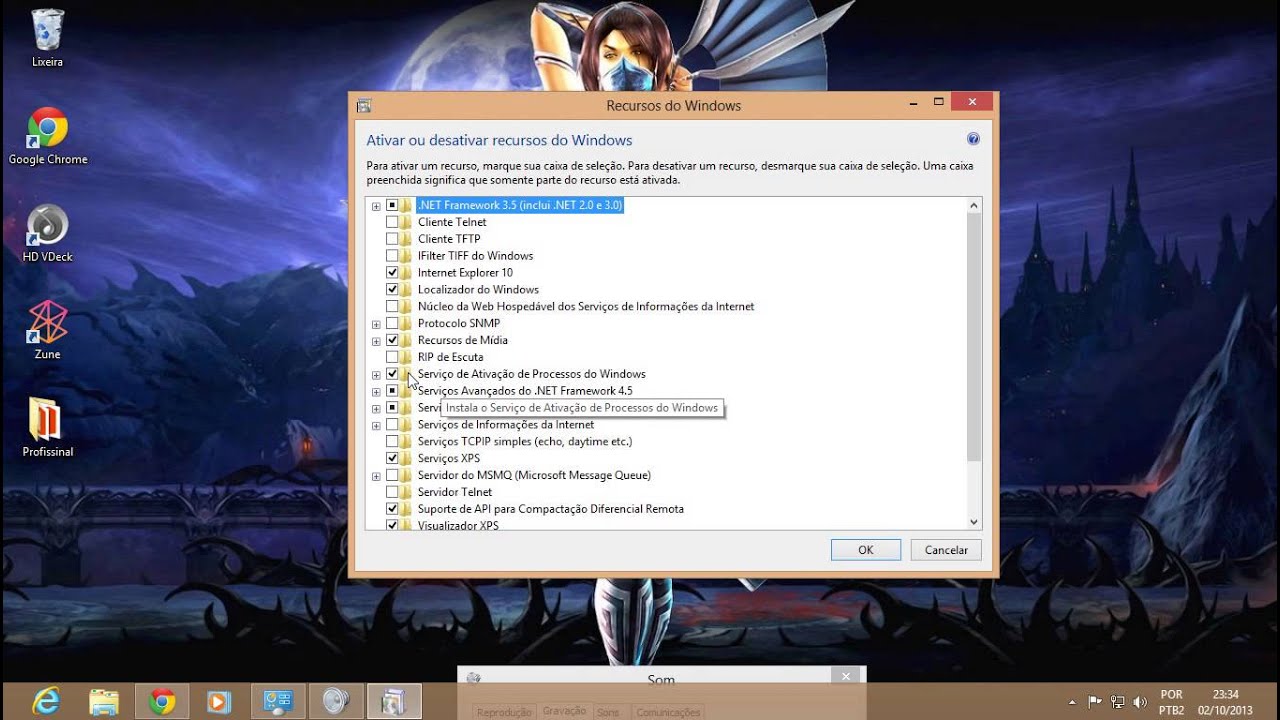Toggle the Recursos de Mídia checkbox
Image resolution: width=1280 pixels, height=720 pixels.
click(392, 340)
